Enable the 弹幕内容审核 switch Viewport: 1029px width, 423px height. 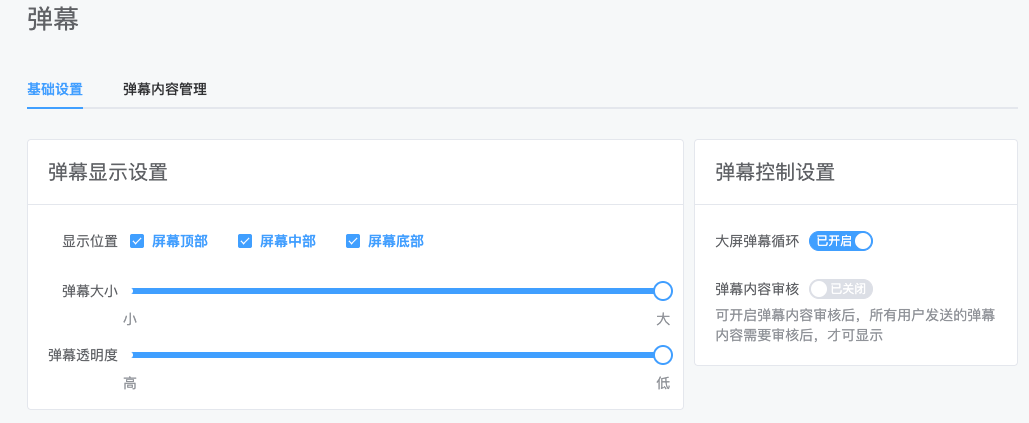click(841, 289)
